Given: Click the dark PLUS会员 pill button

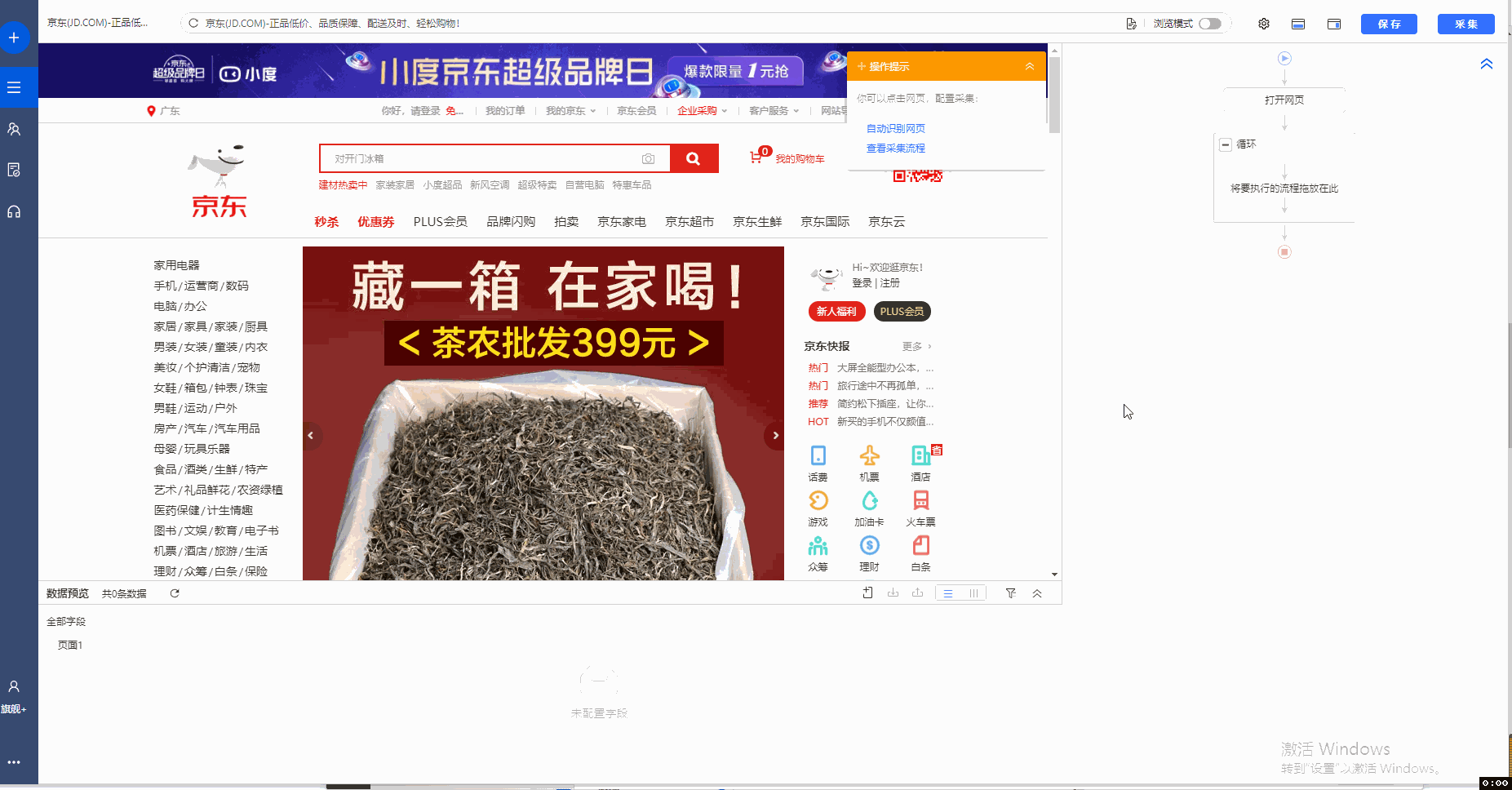Looking at the screenshot, I should point(902,311).
